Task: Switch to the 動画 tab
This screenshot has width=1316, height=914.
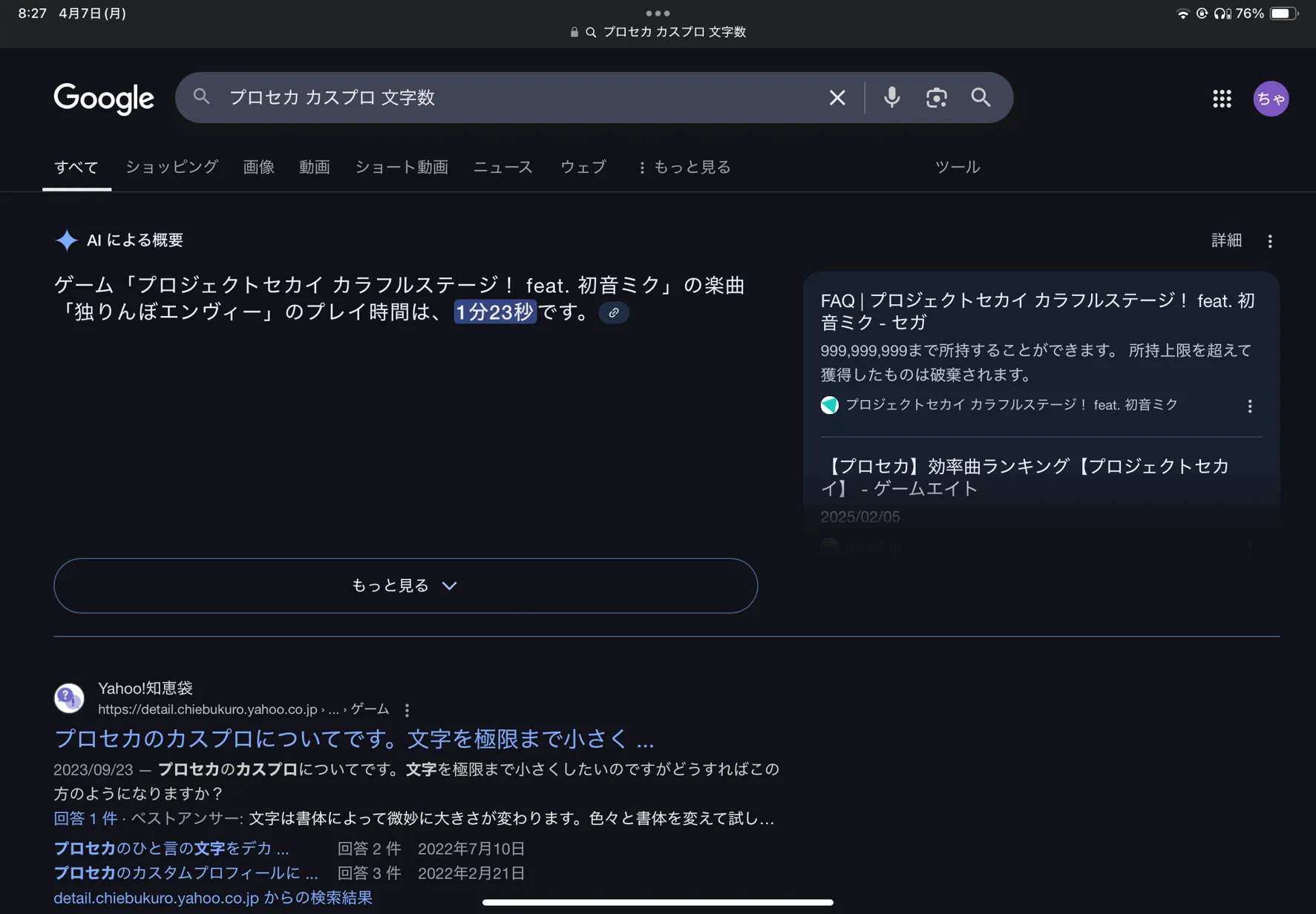Action: tap(315, 167)
